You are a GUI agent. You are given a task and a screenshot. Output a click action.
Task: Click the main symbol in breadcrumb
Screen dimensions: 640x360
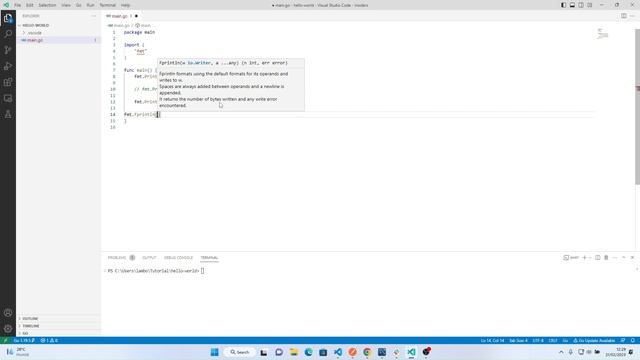(143, 25)
